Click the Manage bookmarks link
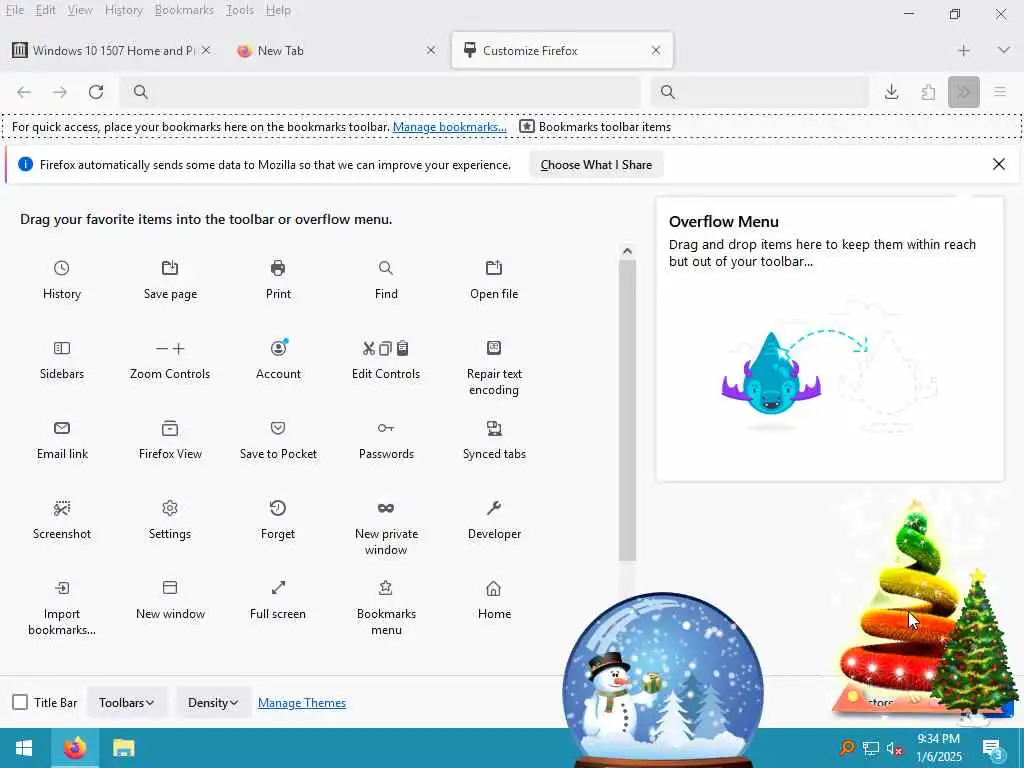1024x768 pixels. click(449, 127)
